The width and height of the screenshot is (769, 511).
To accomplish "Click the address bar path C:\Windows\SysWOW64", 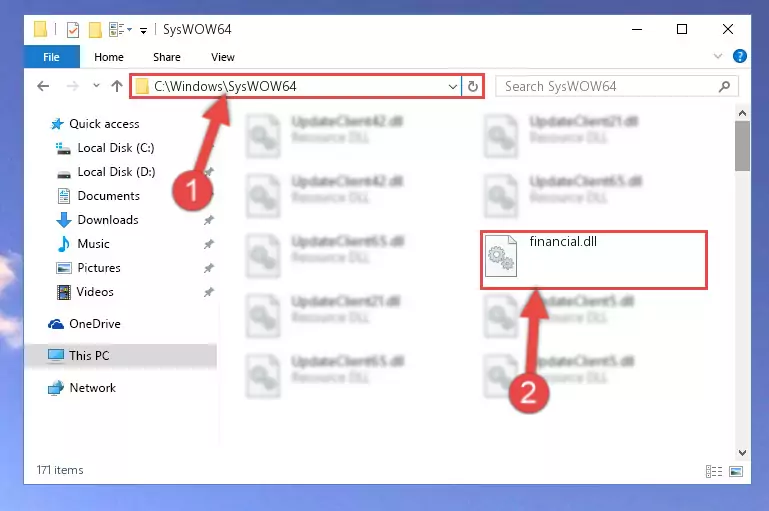I will click(x=225, y=86).
